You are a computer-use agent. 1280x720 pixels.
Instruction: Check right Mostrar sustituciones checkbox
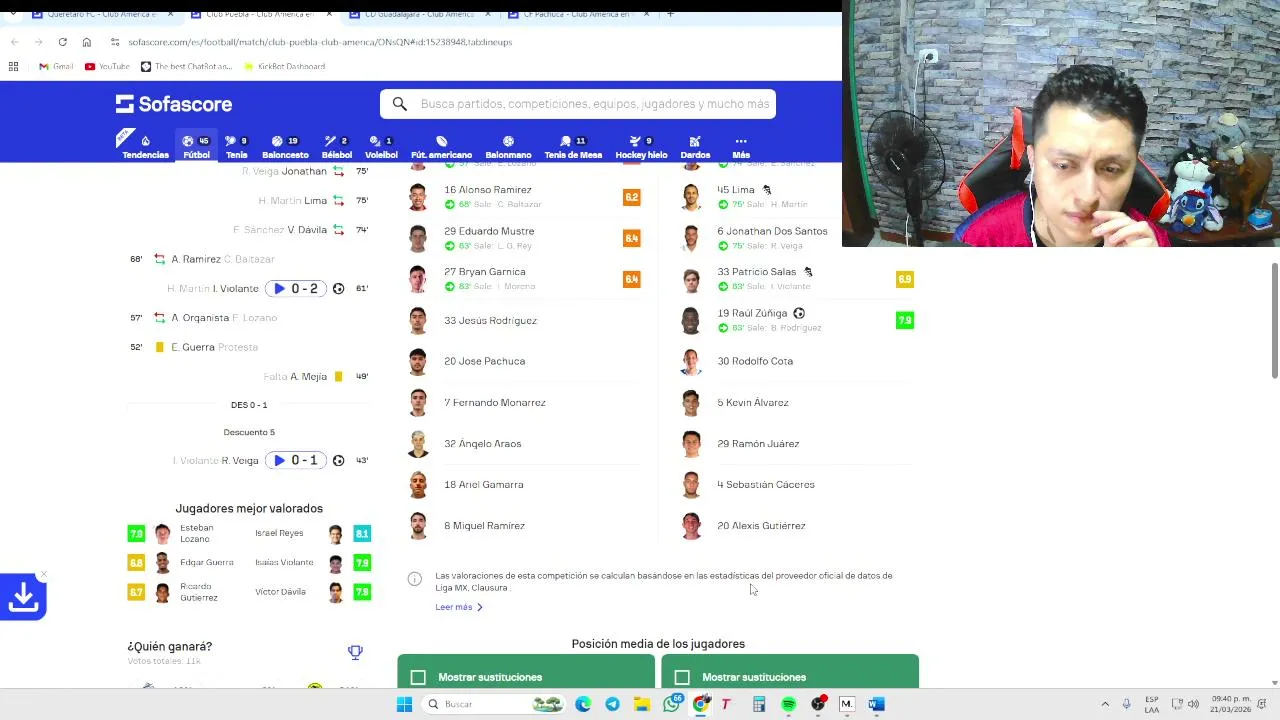click(x=682, y=677)
